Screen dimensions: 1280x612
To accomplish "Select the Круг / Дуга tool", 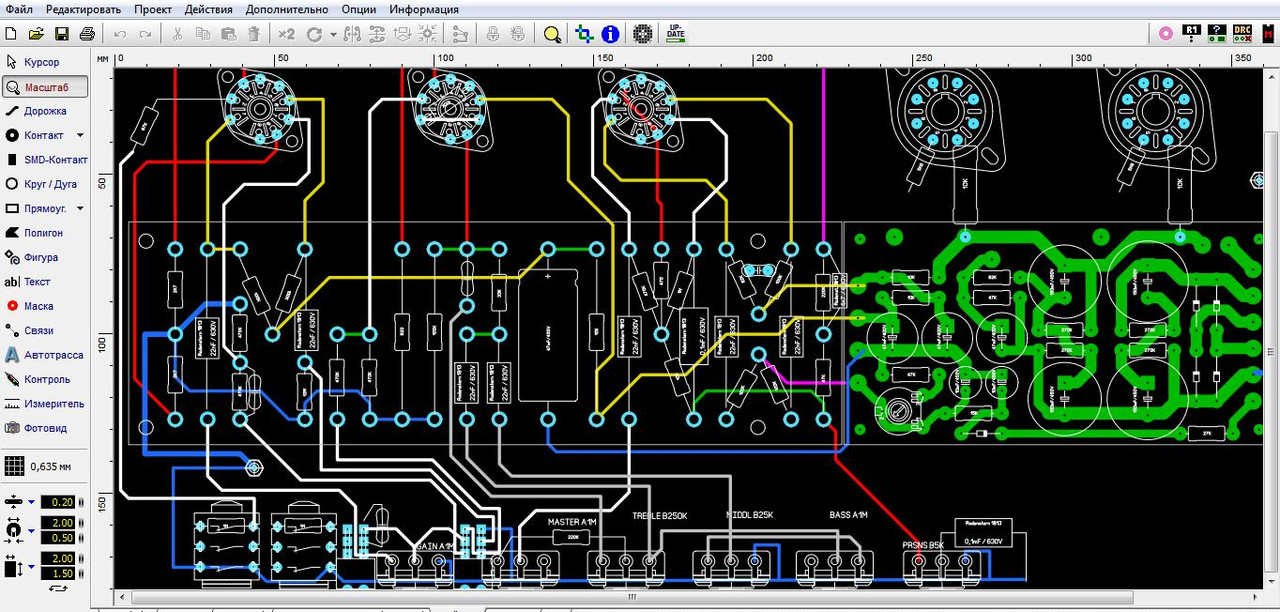I will [x=44, y=184].
